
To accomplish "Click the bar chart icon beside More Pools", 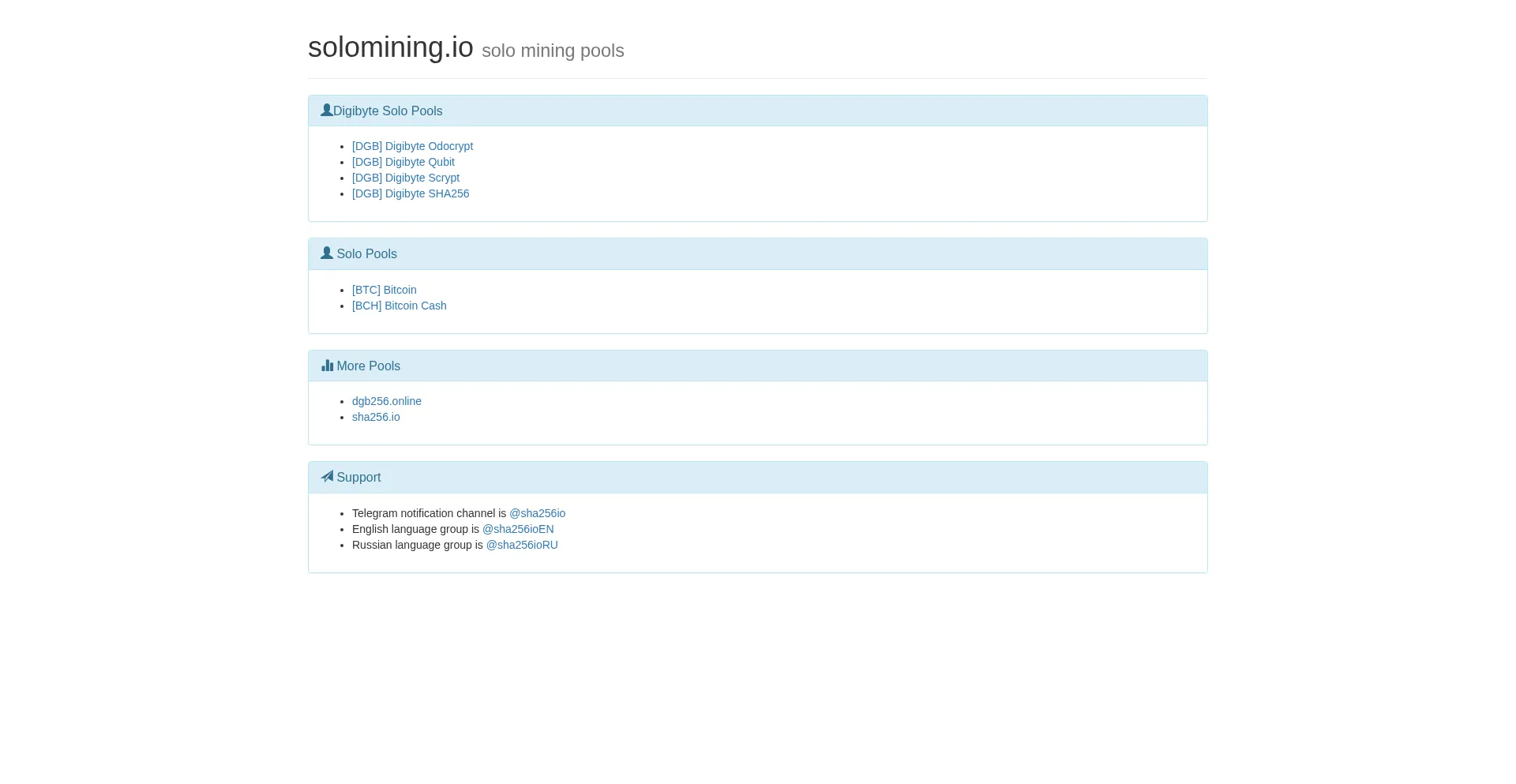I will click(328, 366).
